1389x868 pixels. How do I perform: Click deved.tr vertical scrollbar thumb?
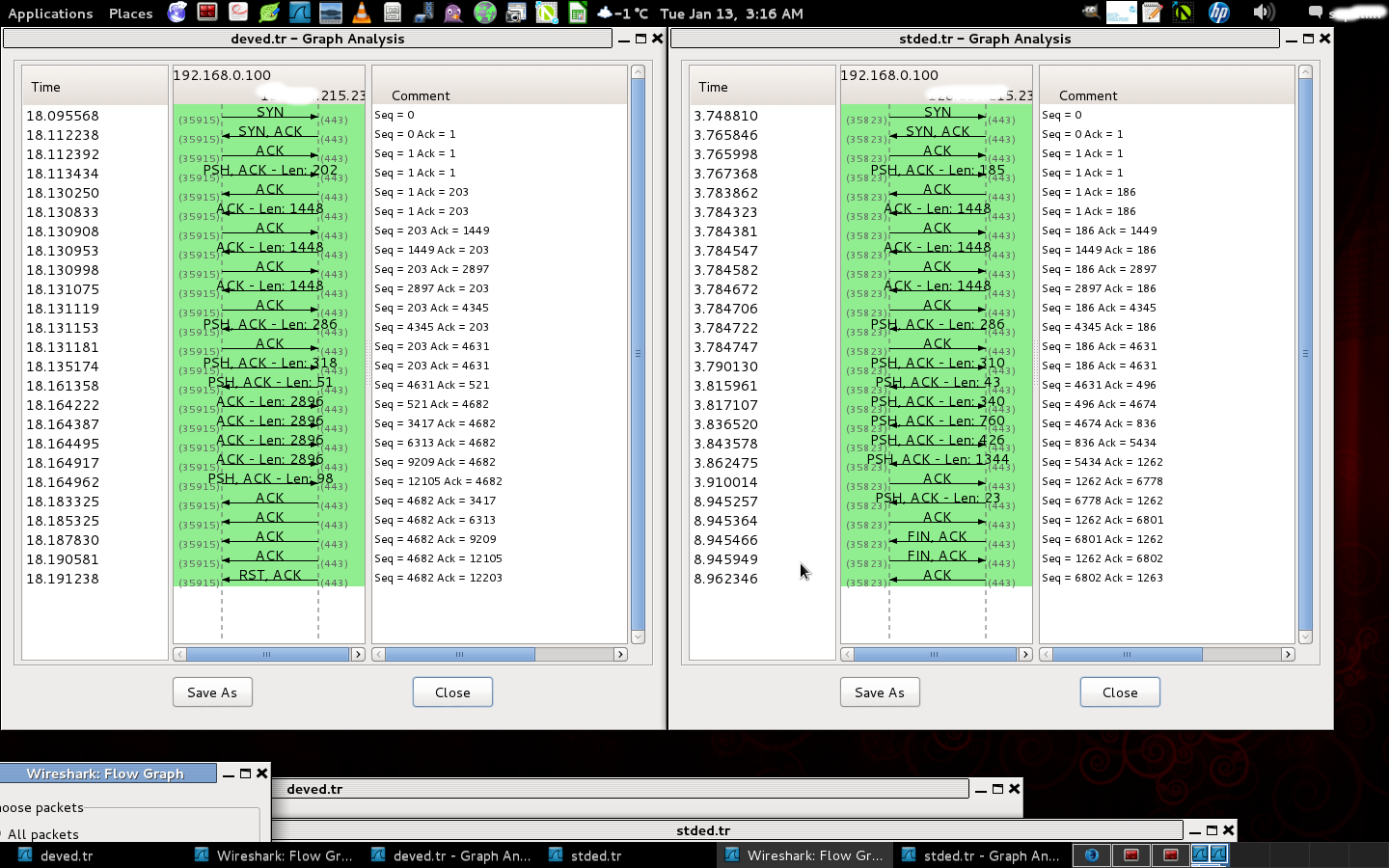click(638, 354)
